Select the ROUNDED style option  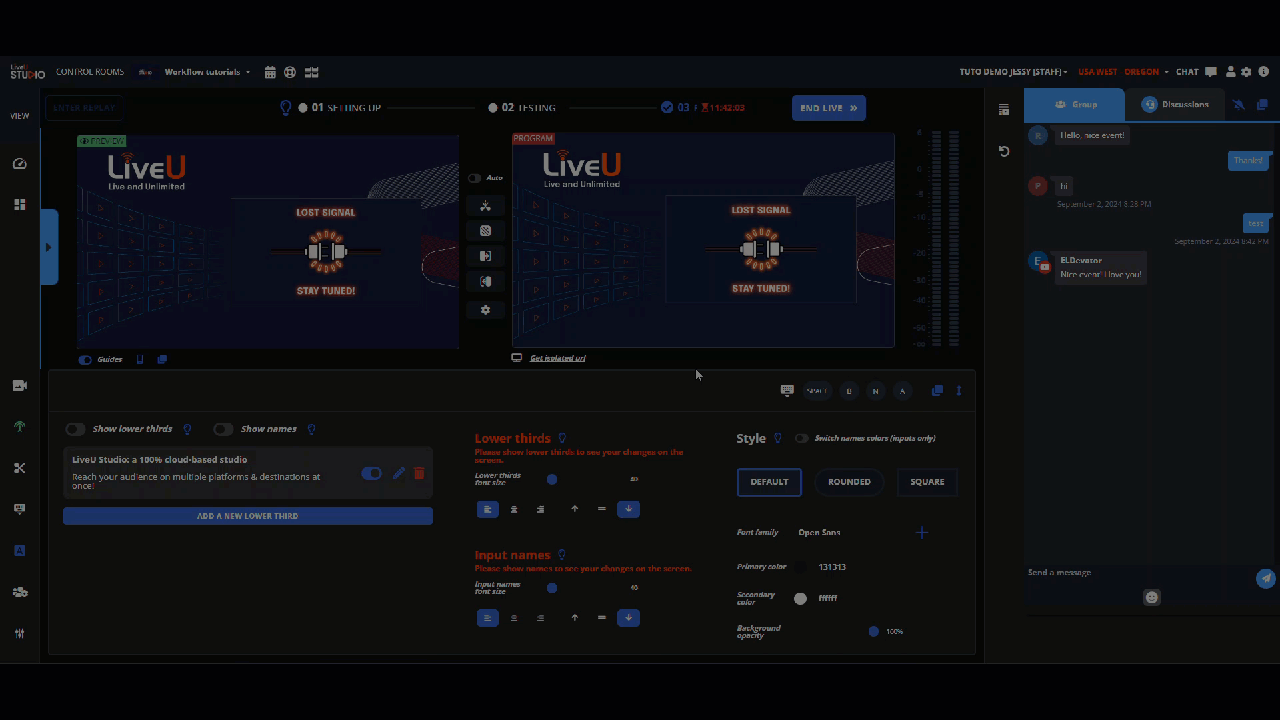click(x=849, y=482)
